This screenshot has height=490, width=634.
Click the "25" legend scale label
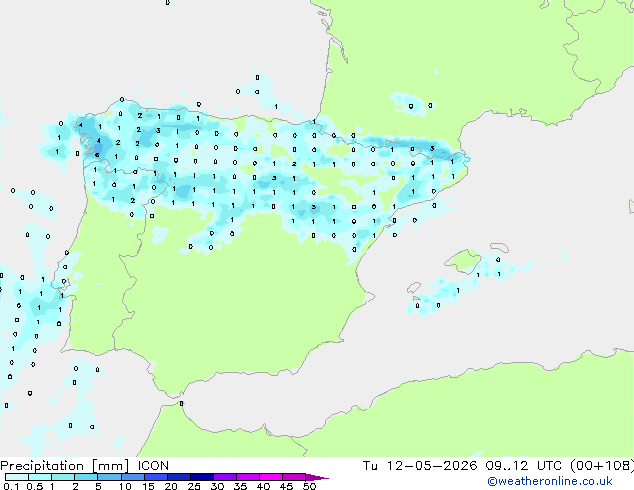click(194, 486)
